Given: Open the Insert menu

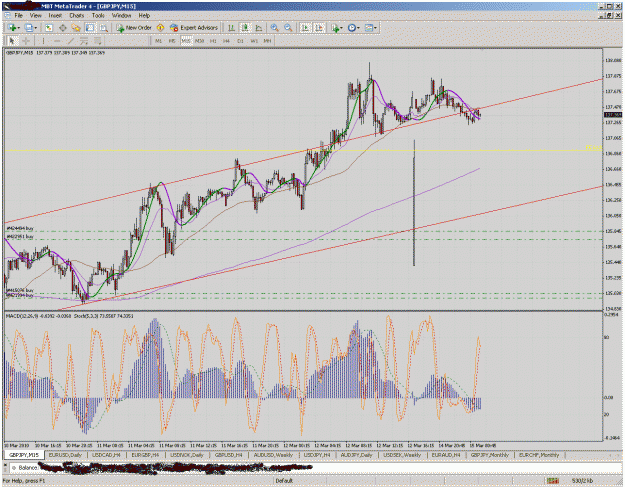Looking at the screenshot, I should click(55, 16).
